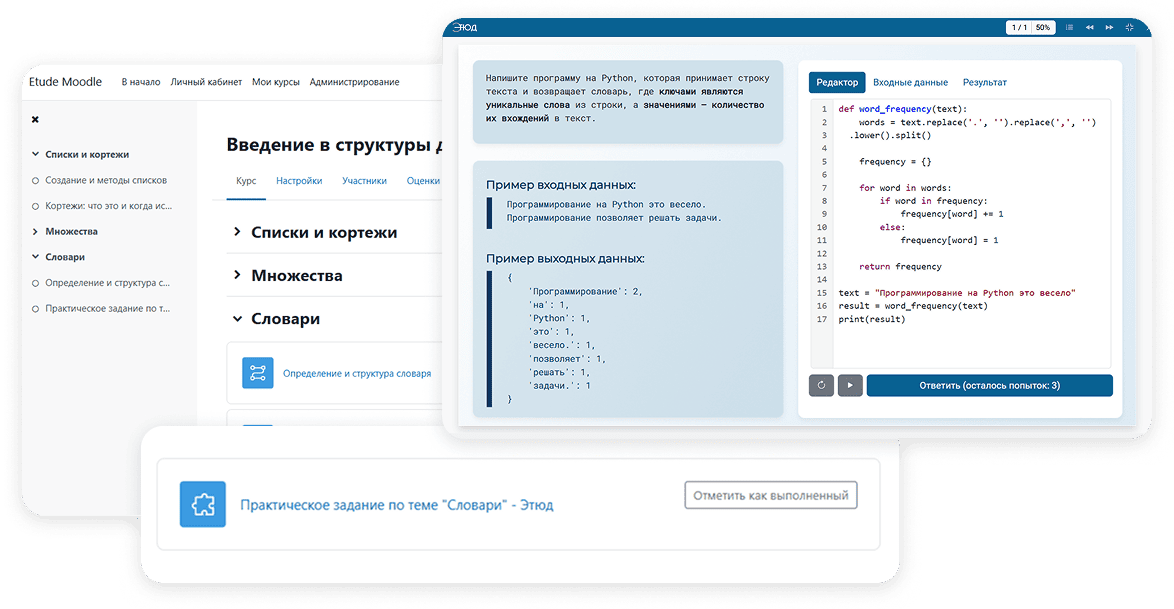1174x609 pixels.
Task: Expand 'Списки и кортежи' section in main content
Action: coord(237,232)
